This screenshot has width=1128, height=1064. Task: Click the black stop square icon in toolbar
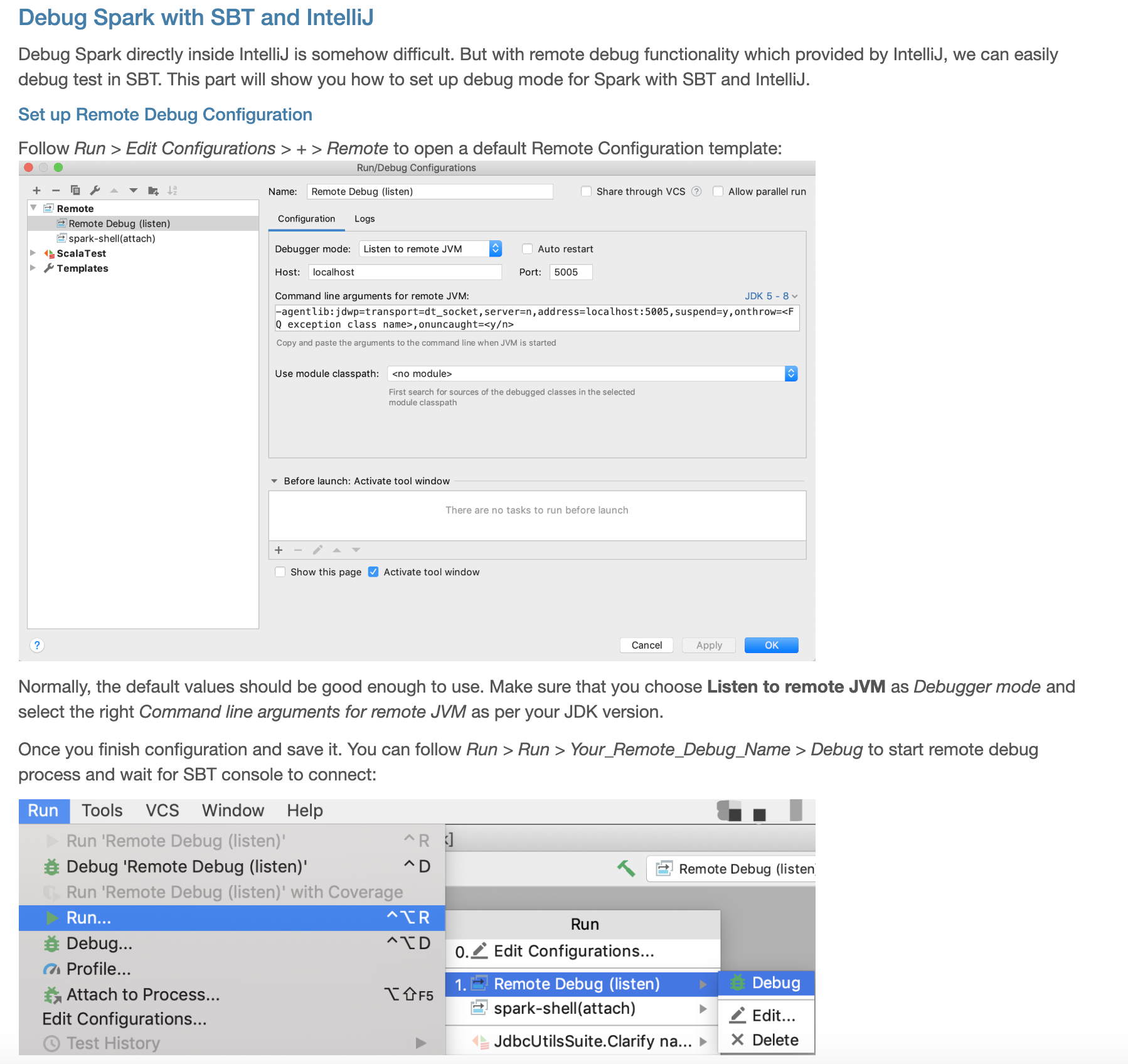click(759, 814)
